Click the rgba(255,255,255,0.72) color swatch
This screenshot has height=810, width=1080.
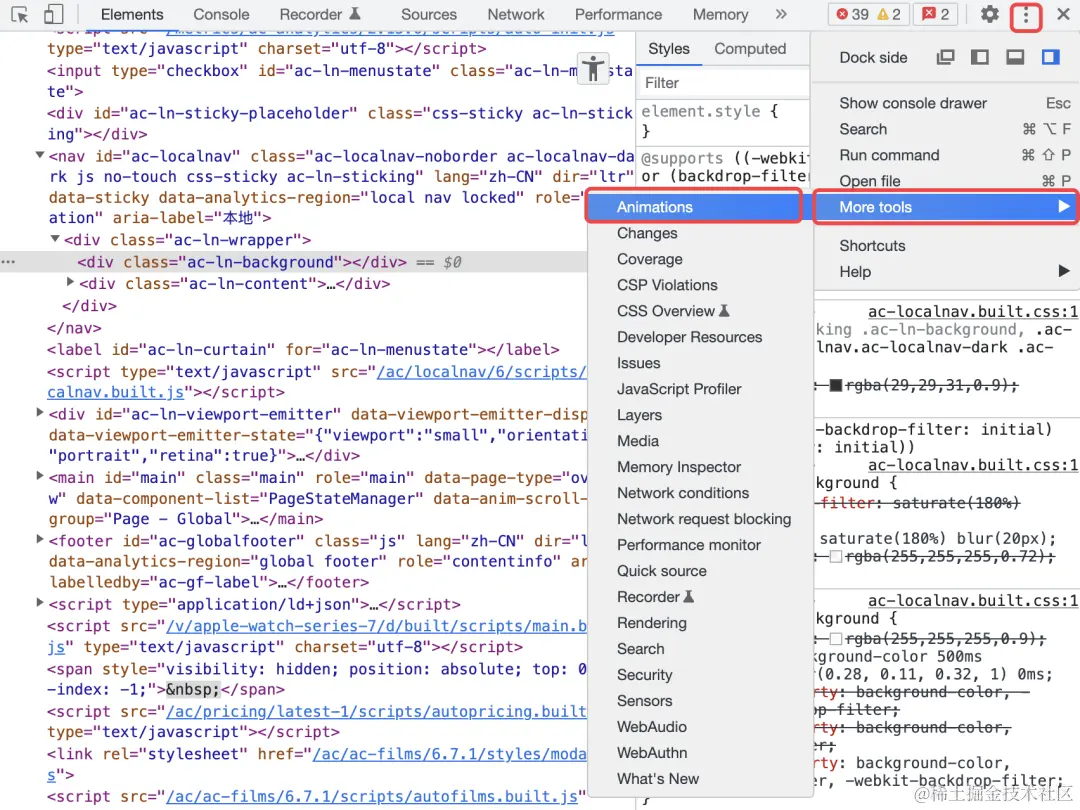click(835, 557)
